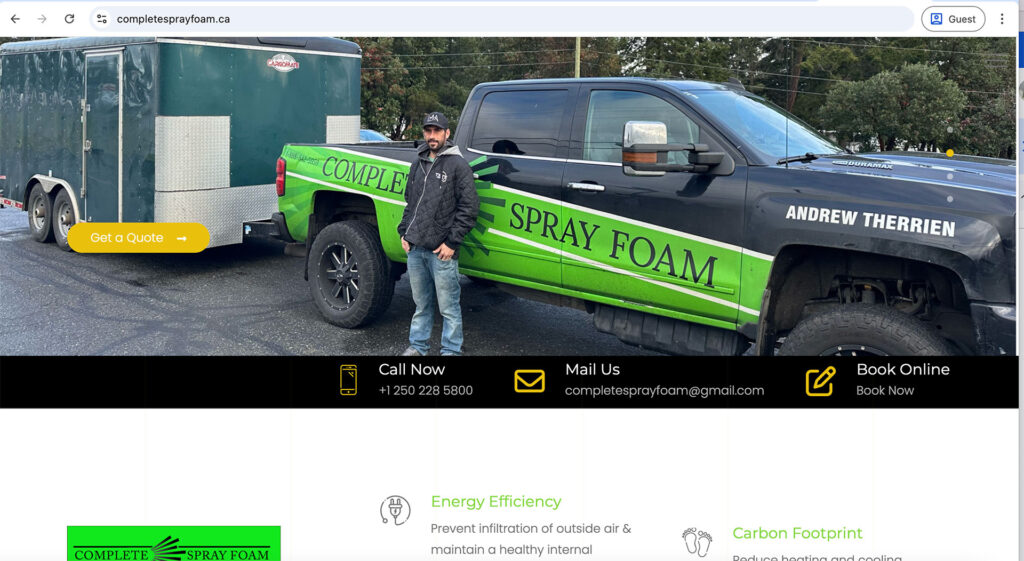Click the completesprayfoam@gmail.com email link

664,391
